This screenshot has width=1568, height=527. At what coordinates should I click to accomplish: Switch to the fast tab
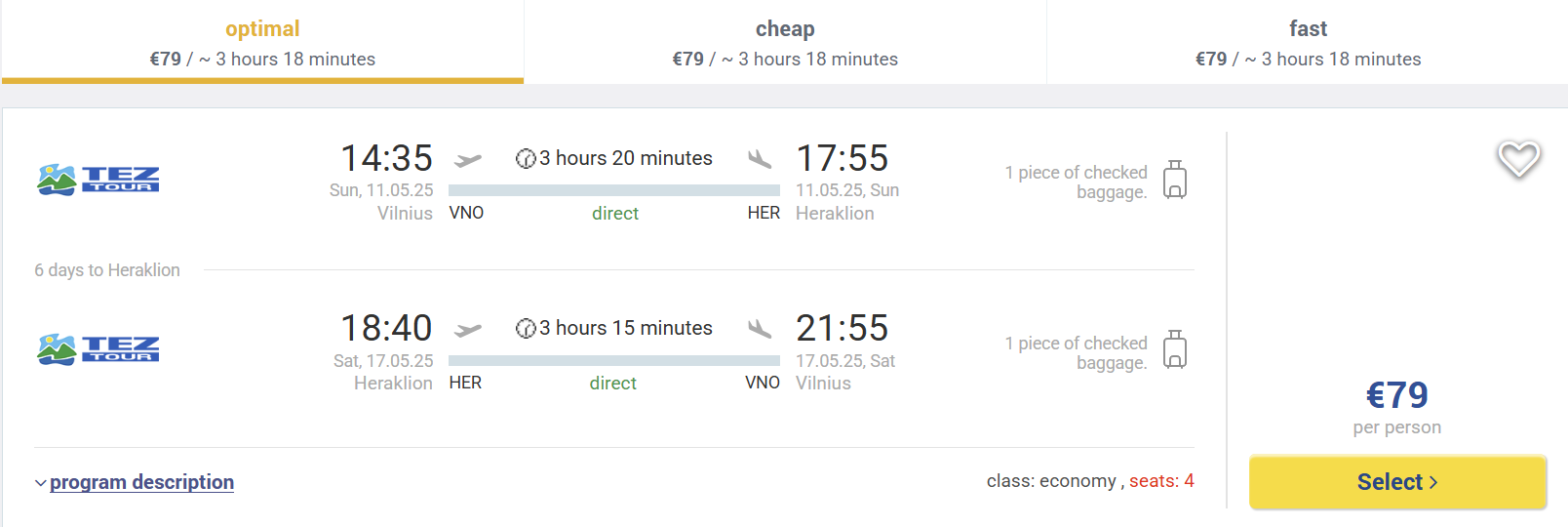(x=1308, y=42)
